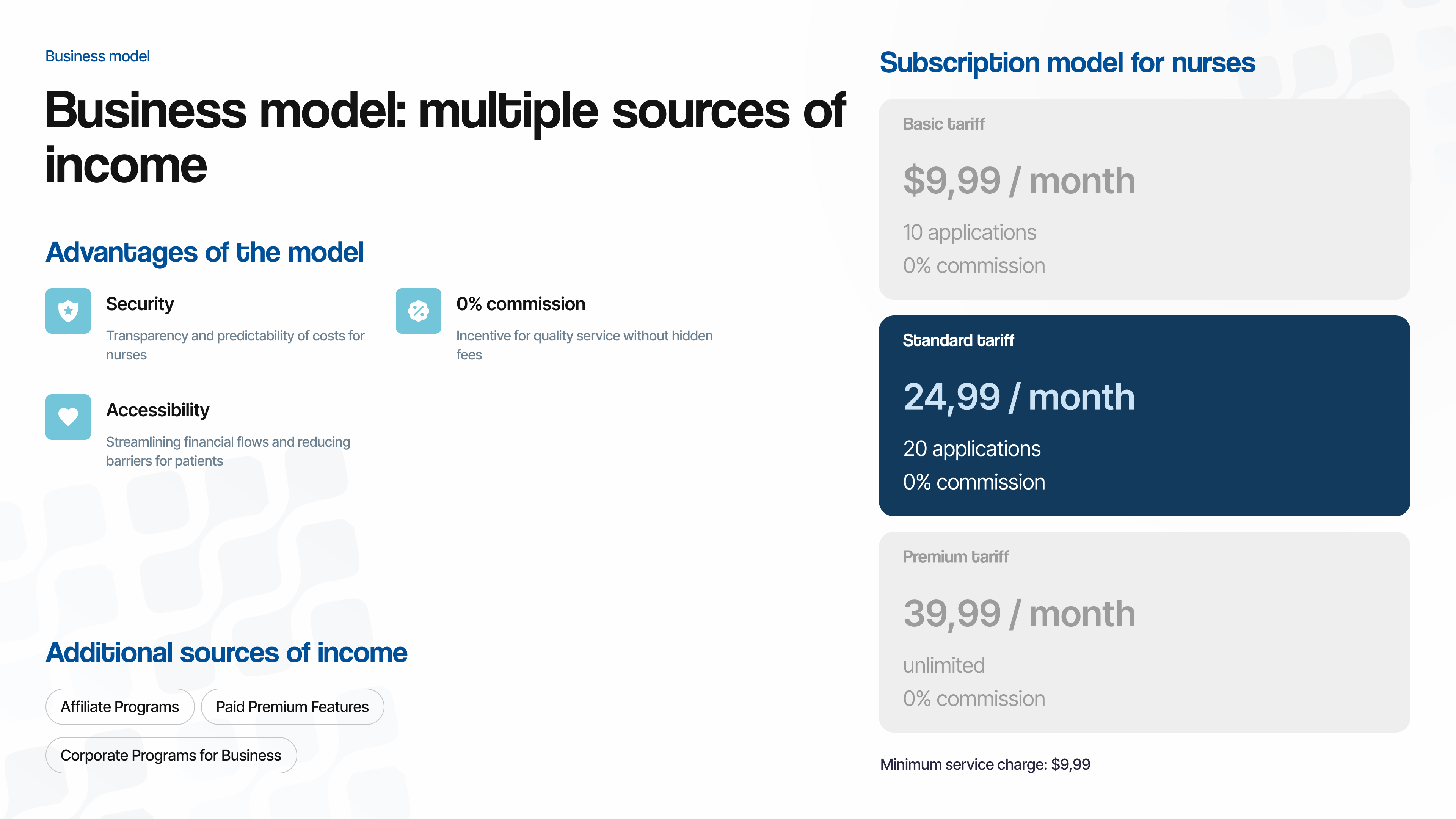Image resolution: width=1456 pixels, height=819 pixels.
Task: Choose the Standard tariff card
Action: tap(1144, 416)
